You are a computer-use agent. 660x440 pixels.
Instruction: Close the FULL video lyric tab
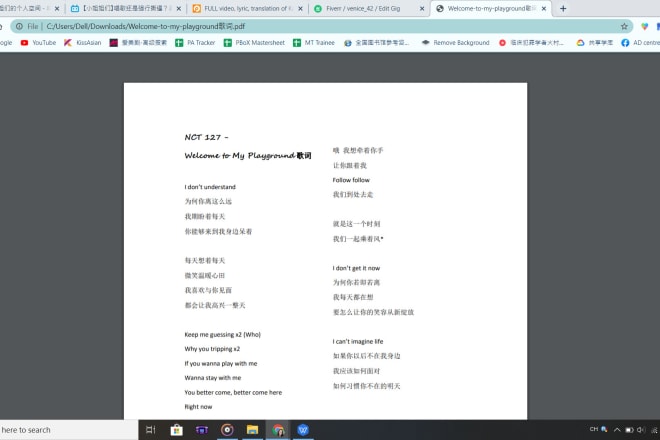click(x=300, y=8)
